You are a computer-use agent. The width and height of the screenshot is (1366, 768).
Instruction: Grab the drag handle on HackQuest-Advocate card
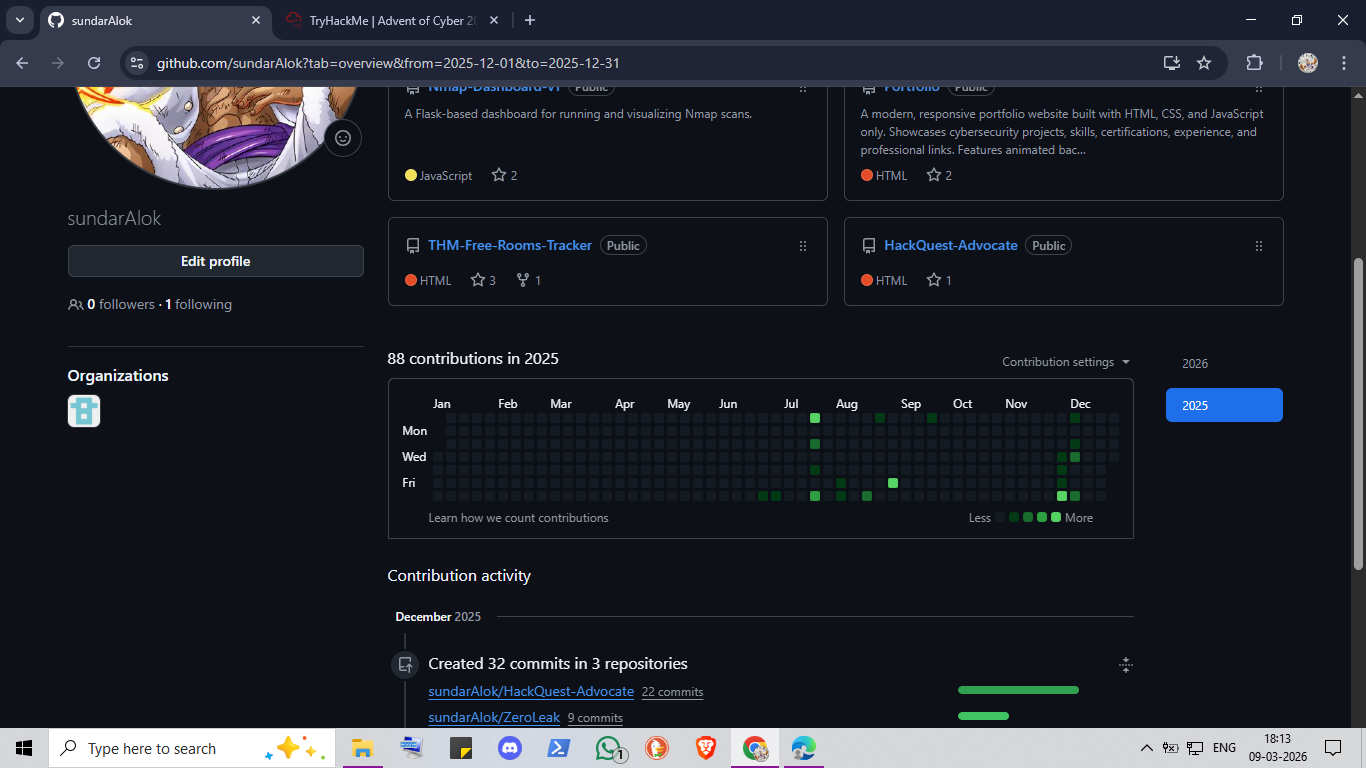point(1259,246)
